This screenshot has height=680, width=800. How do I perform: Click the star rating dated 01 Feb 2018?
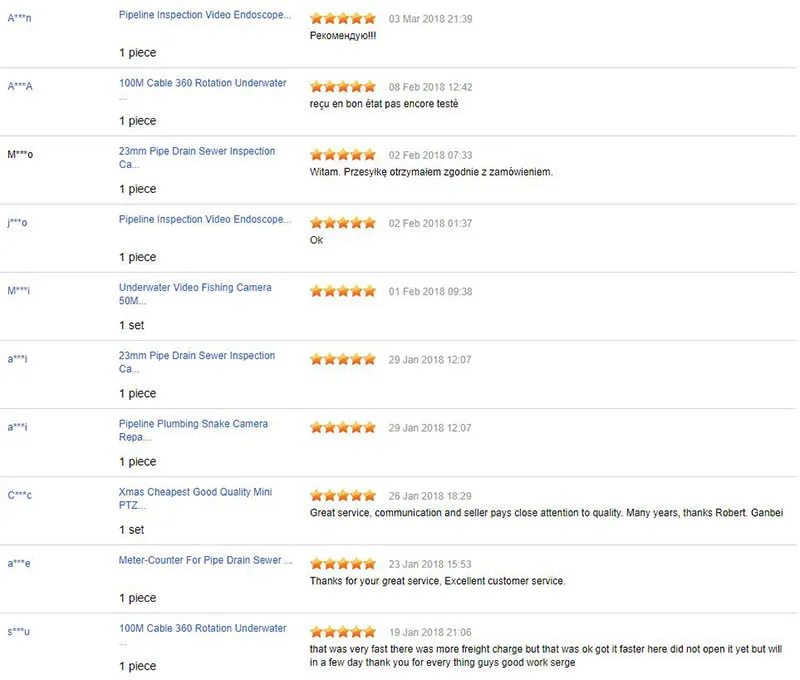[x=343, y=291]
